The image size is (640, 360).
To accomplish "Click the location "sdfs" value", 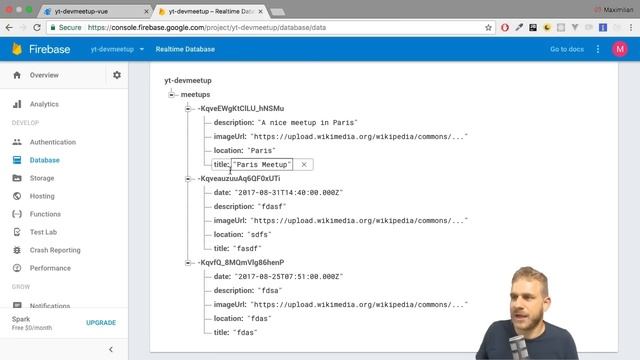I will [259, 235].
